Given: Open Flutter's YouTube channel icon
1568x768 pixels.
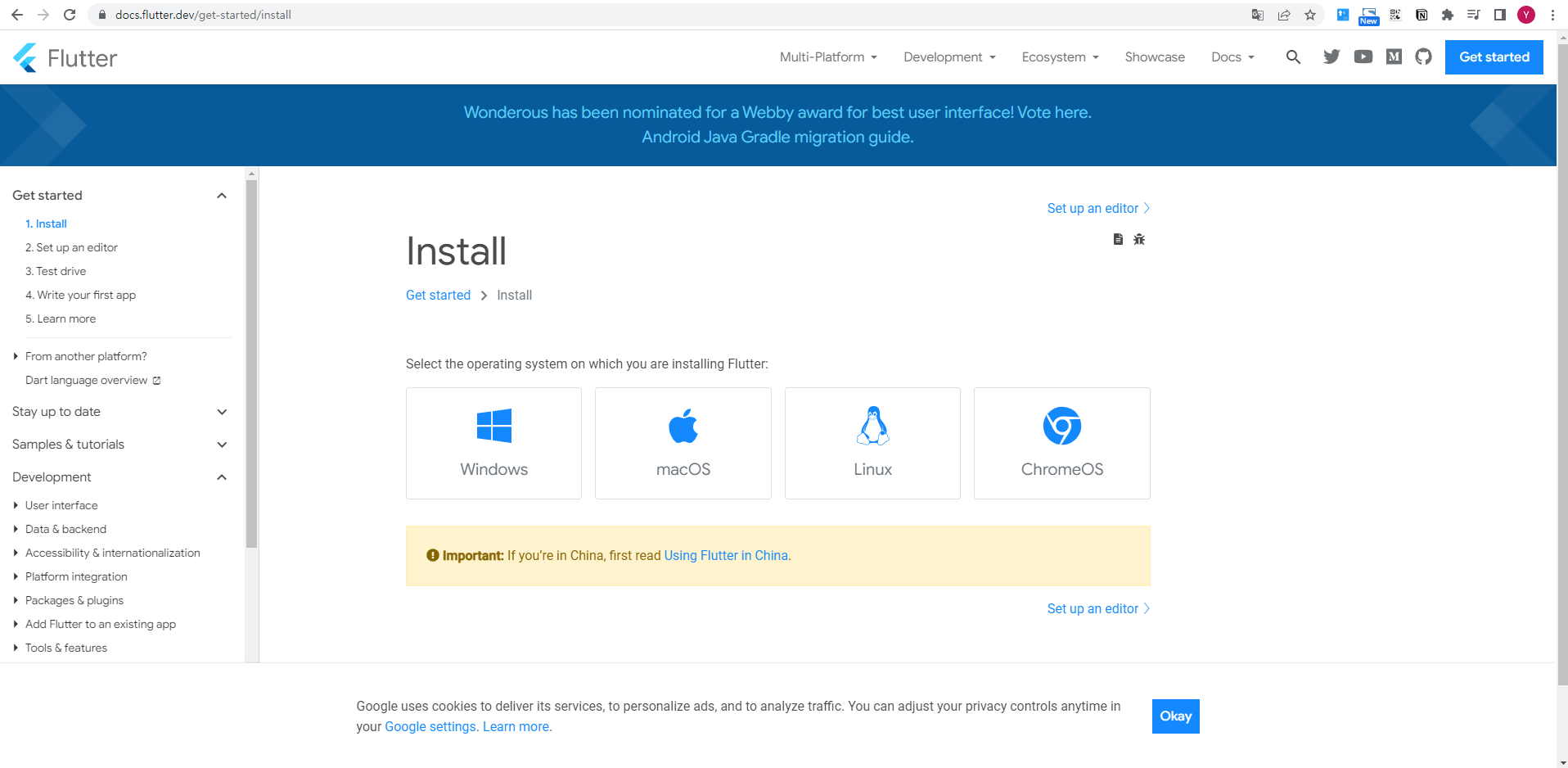Looking at the screenshot, I should [x=1363, y=56].
